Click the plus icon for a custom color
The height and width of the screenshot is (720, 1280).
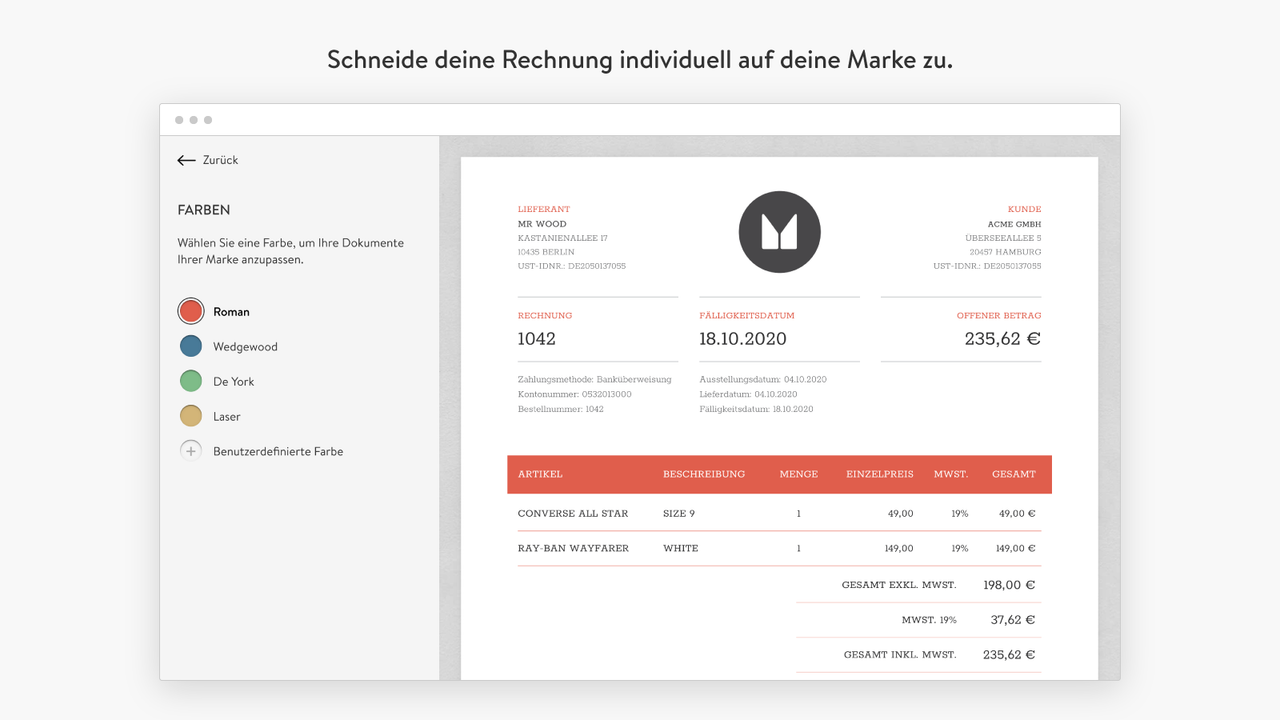191,451
